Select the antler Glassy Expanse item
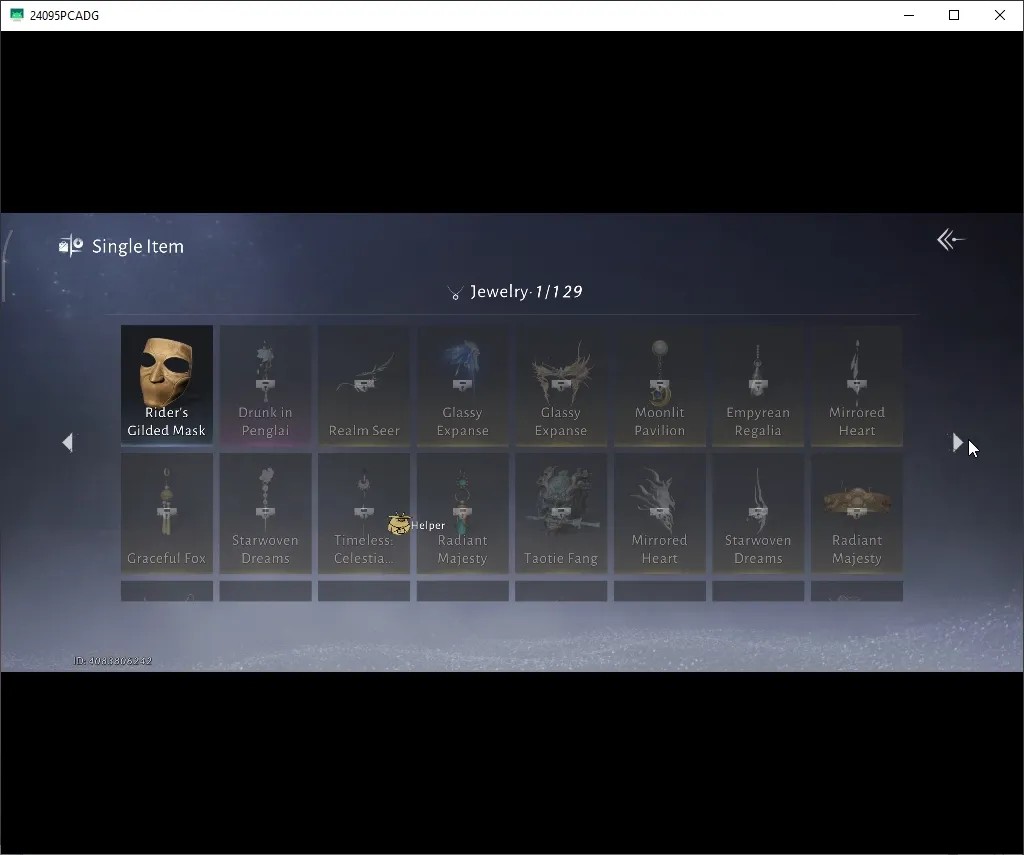The image size is (1024, 855). [561, 385]
